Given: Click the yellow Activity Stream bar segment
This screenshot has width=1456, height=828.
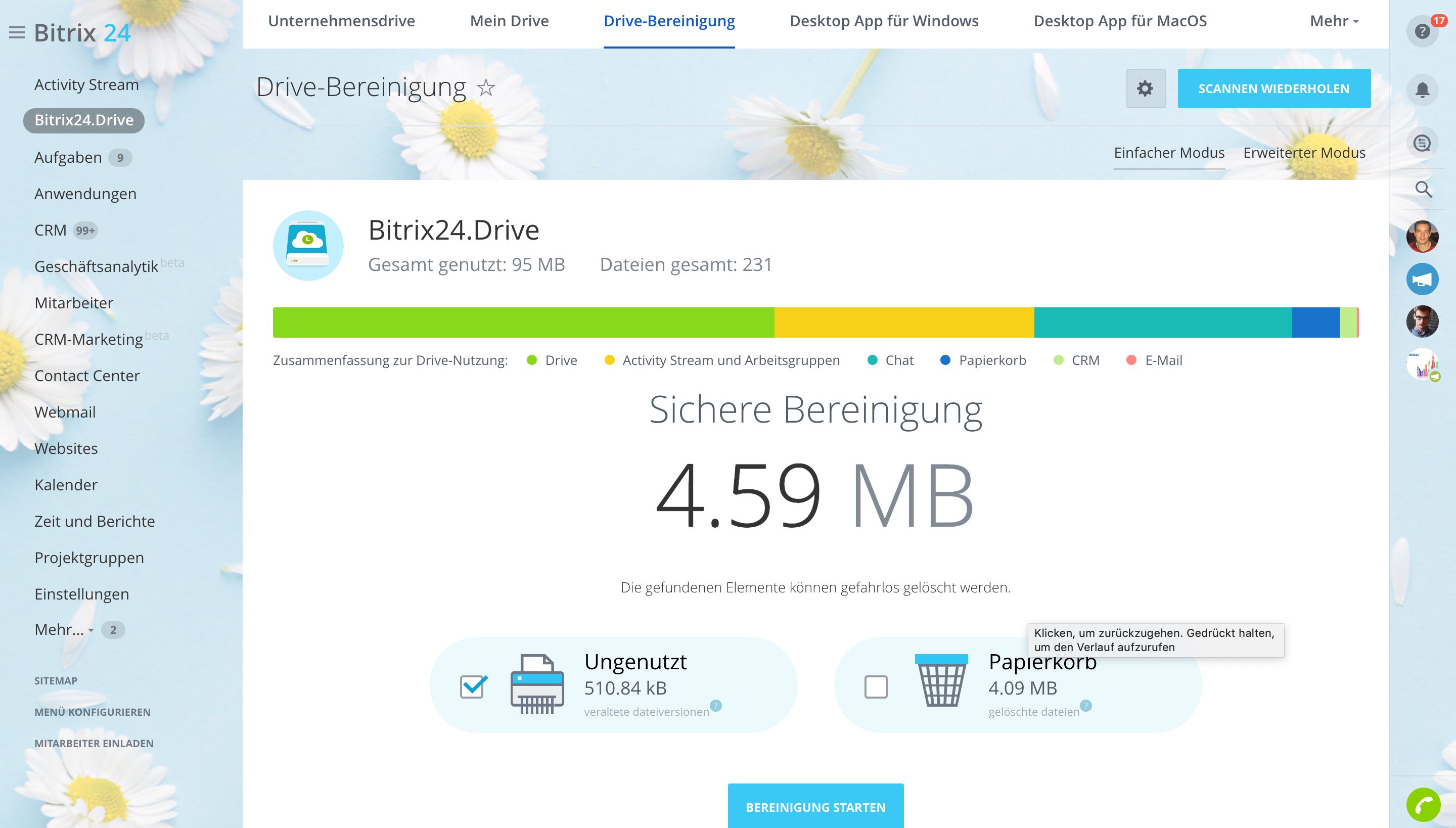Looking at the screenshot, I should (x=904, y=323).
